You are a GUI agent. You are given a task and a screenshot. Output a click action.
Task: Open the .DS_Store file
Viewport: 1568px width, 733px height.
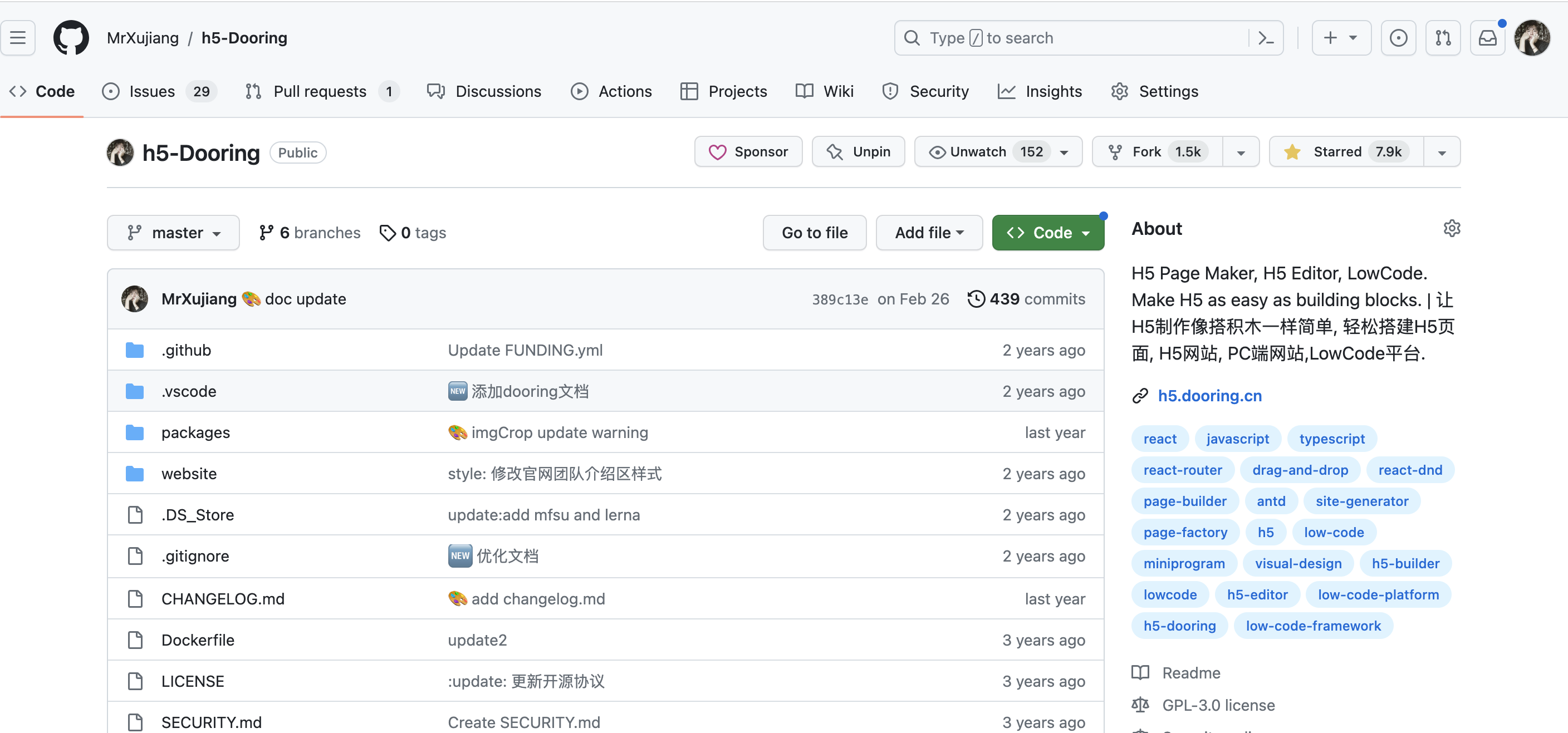[197, 515]
